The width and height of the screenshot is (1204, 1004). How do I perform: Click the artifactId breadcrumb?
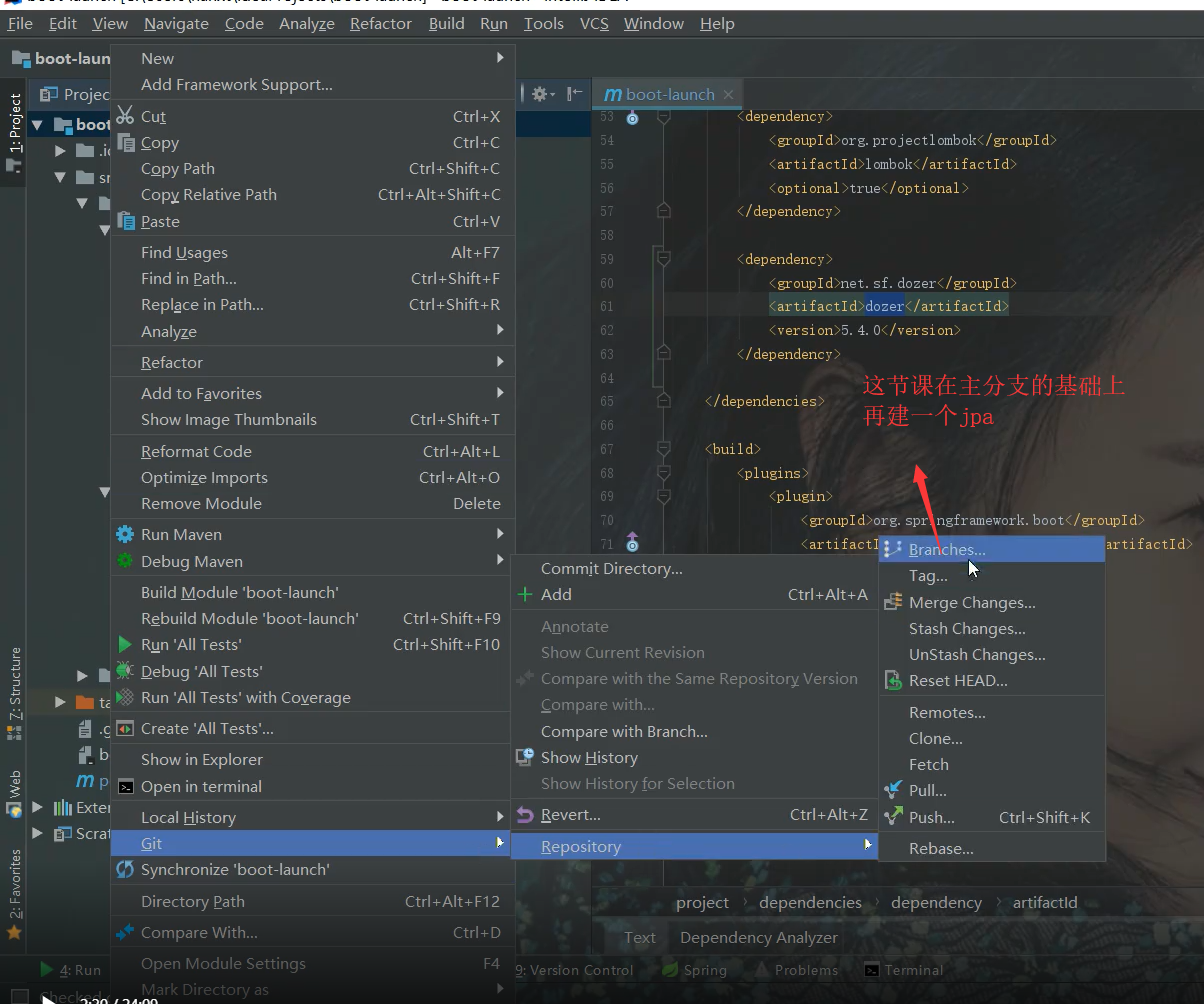tap(1045, 902)
